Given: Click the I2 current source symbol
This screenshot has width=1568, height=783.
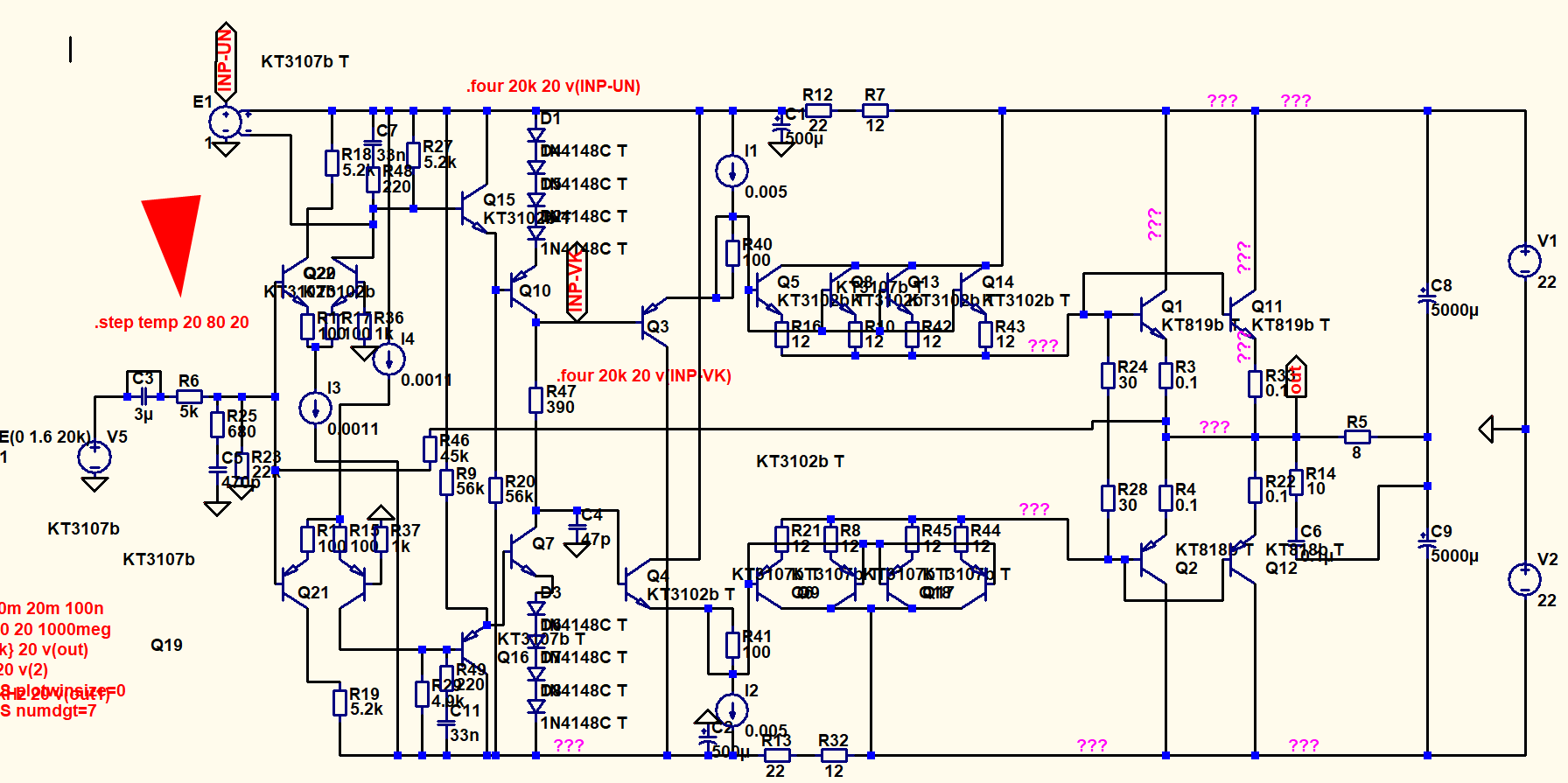Looking at the screenshot, I should (731, 710).
